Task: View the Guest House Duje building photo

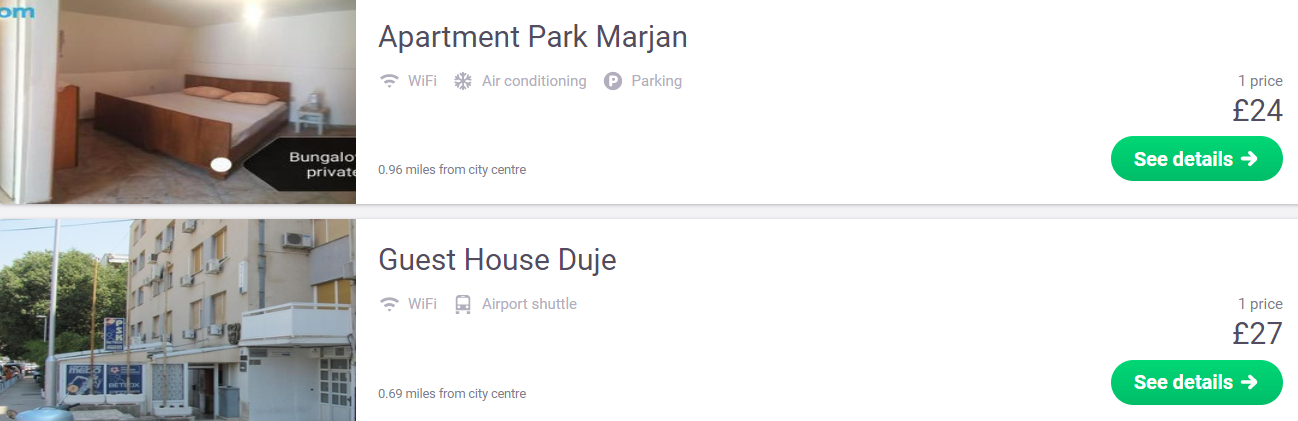Action: coord(178,320)
